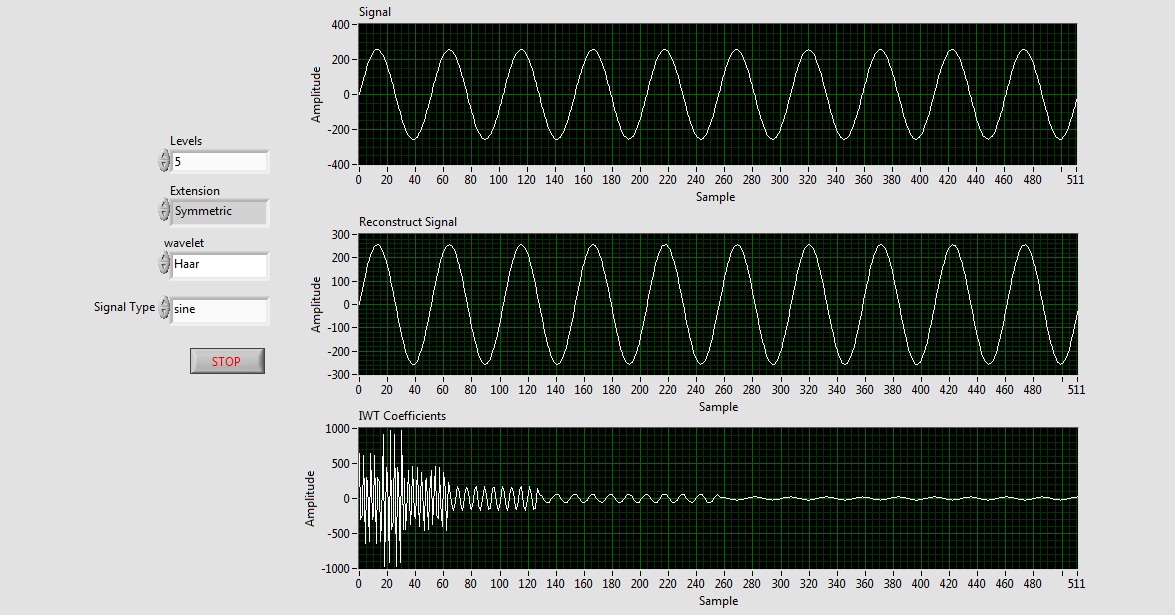Click the IWT Coefficients graph's 'Sample' axis label
This screenshot has width=1175, height=615.
coord(719,601)
